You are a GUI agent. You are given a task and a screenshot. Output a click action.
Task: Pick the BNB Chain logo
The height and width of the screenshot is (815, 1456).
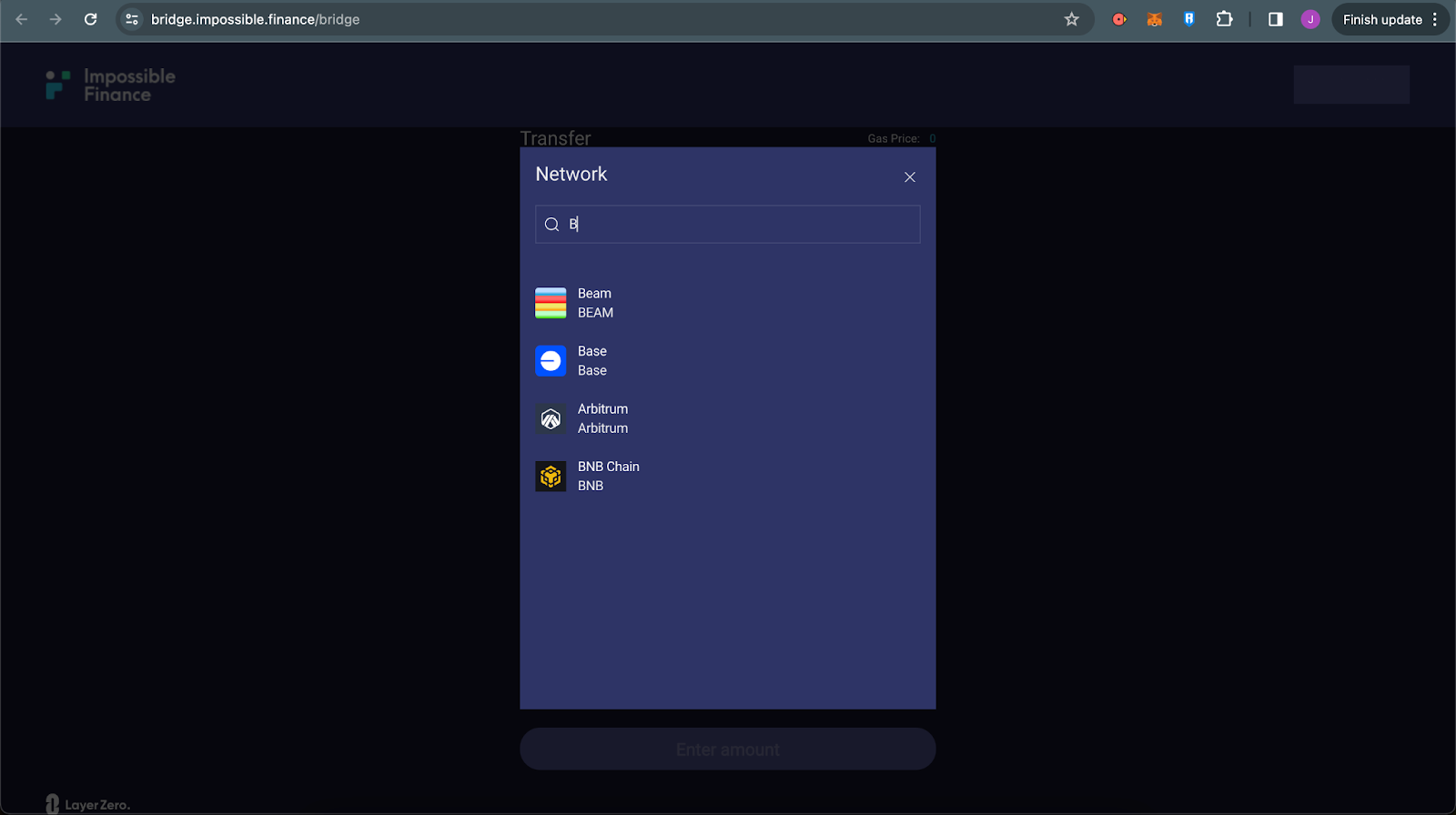(551, 476)
